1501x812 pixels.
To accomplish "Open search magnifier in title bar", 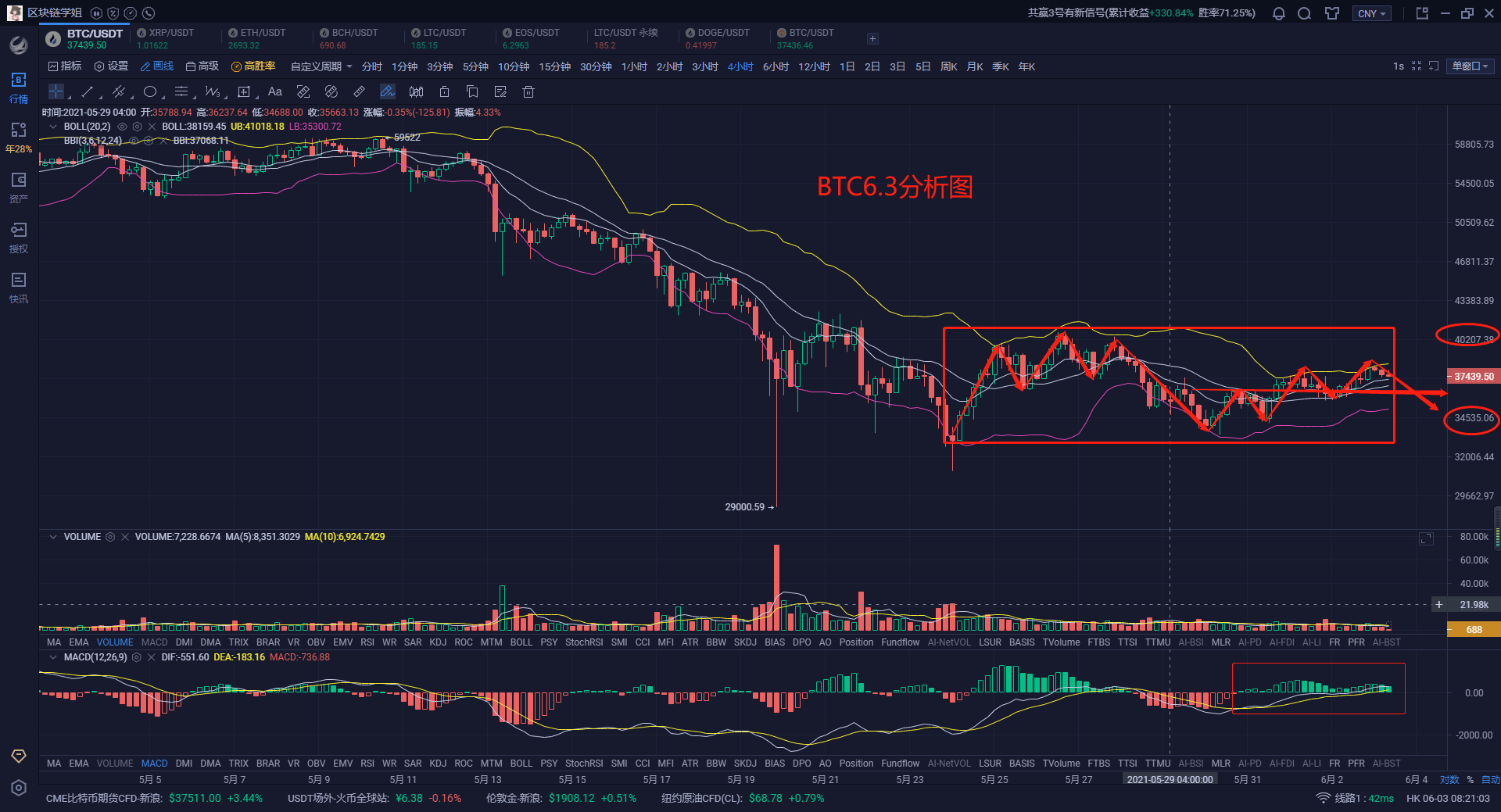I will point(1305,13).
